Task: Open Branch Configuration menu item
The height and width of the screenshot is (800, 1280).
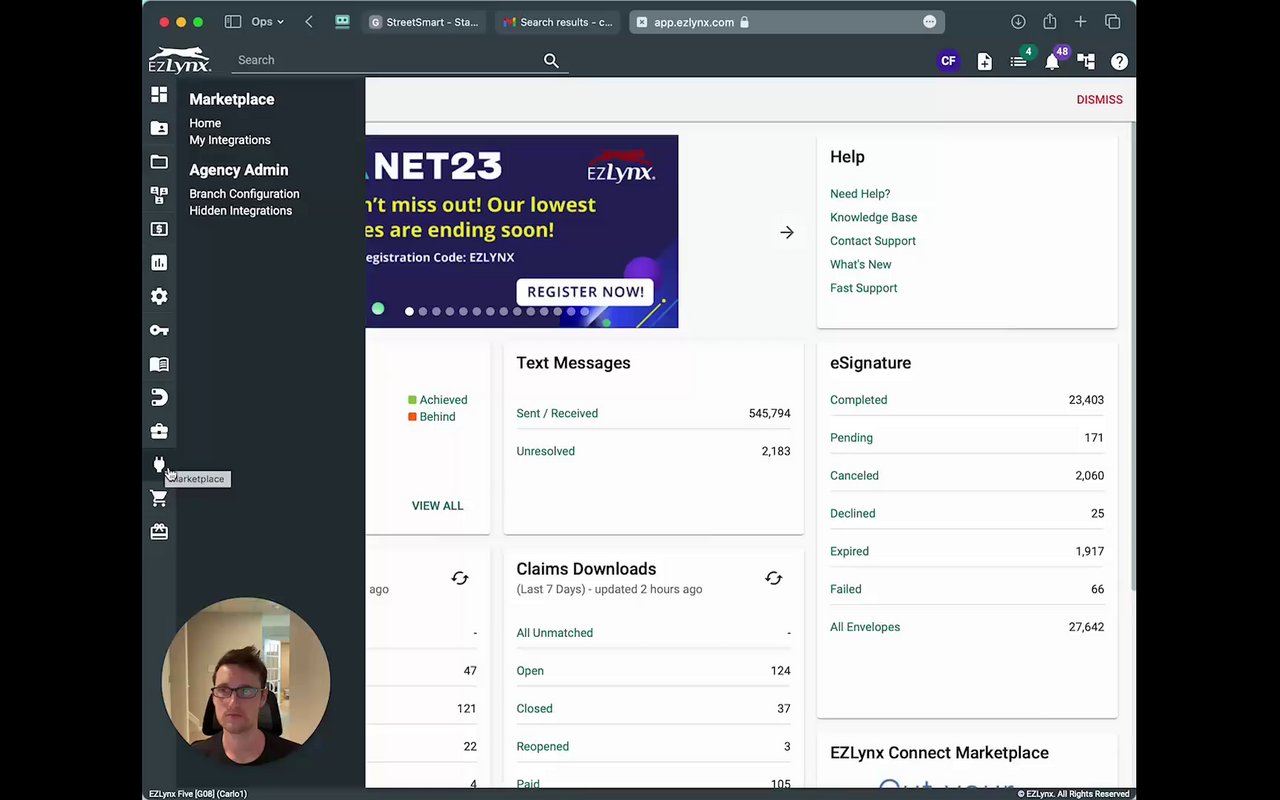Action: pyautogui.click(x=244, y=194)
